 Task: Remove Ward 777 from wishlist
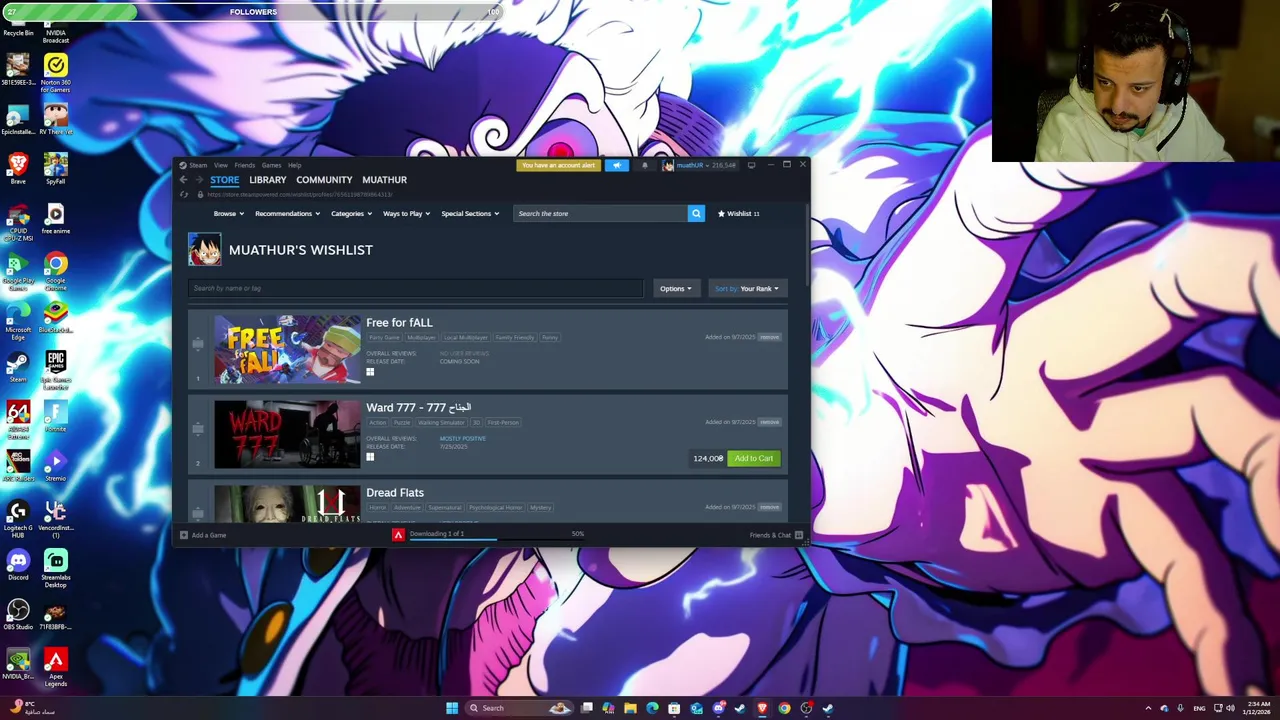tap(769, 422)
